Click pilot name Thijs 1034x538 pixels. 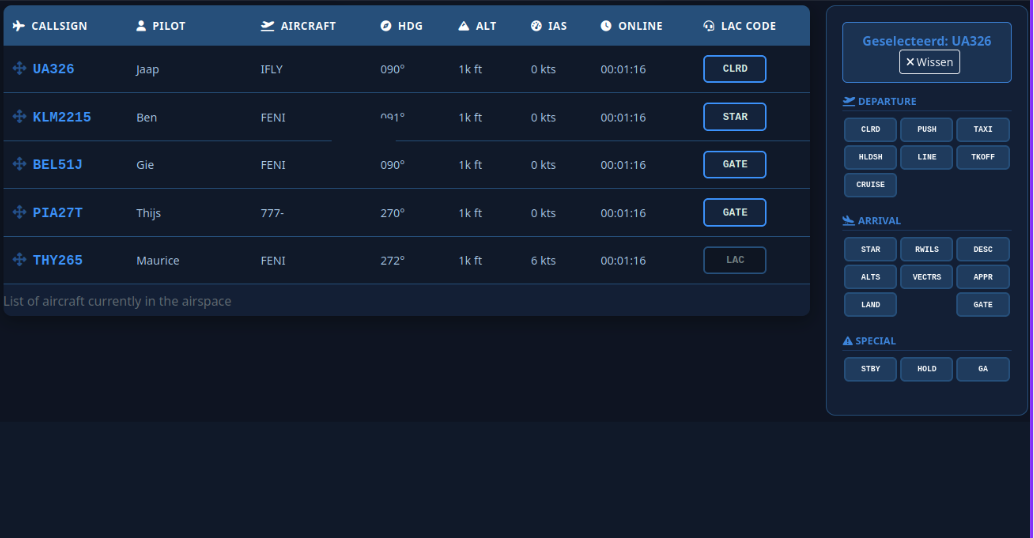pyautogui.click(x=148, y=213)
